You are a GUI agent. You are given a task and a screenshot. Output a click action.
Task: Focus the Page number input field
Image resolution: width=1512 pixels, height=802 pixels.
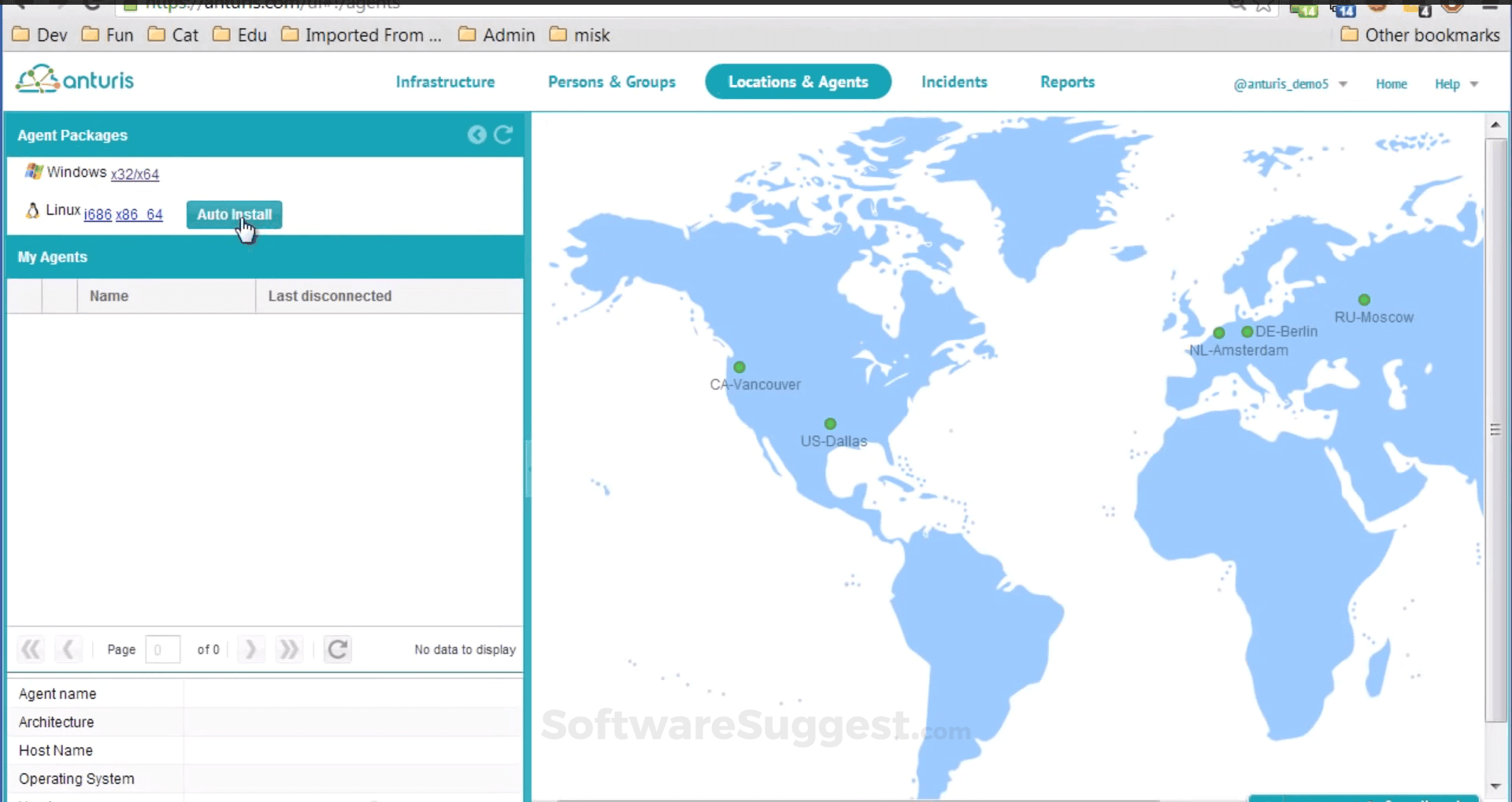[x=163, y=649]
